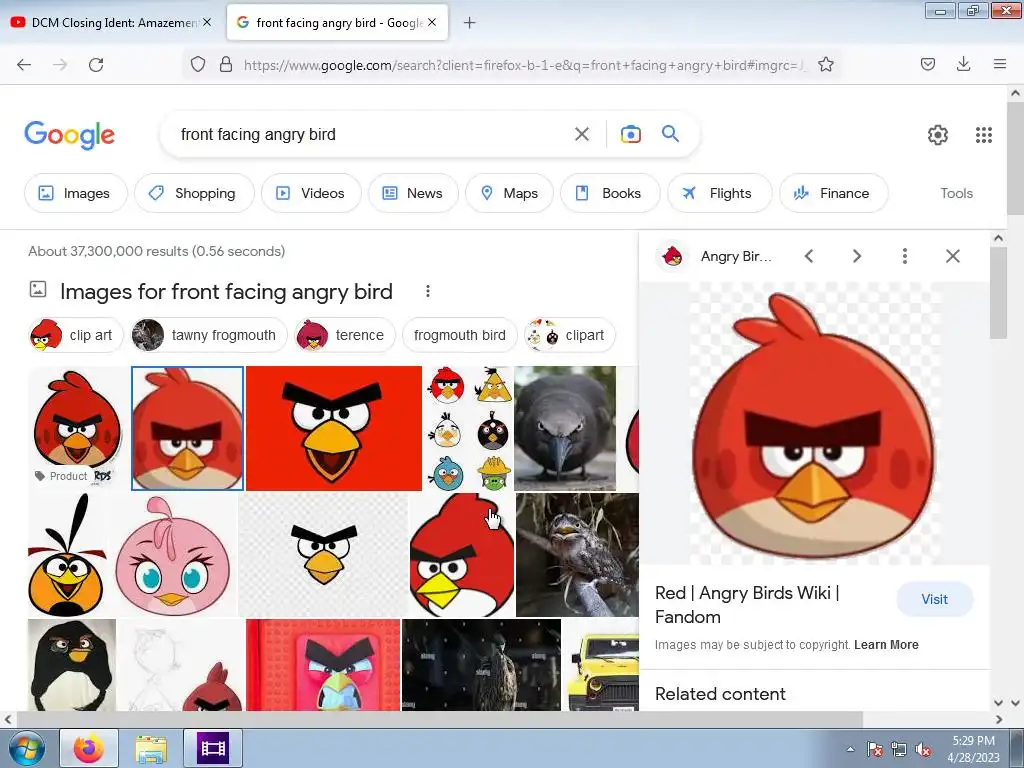Switch to Videos search filter

[311, 193]
